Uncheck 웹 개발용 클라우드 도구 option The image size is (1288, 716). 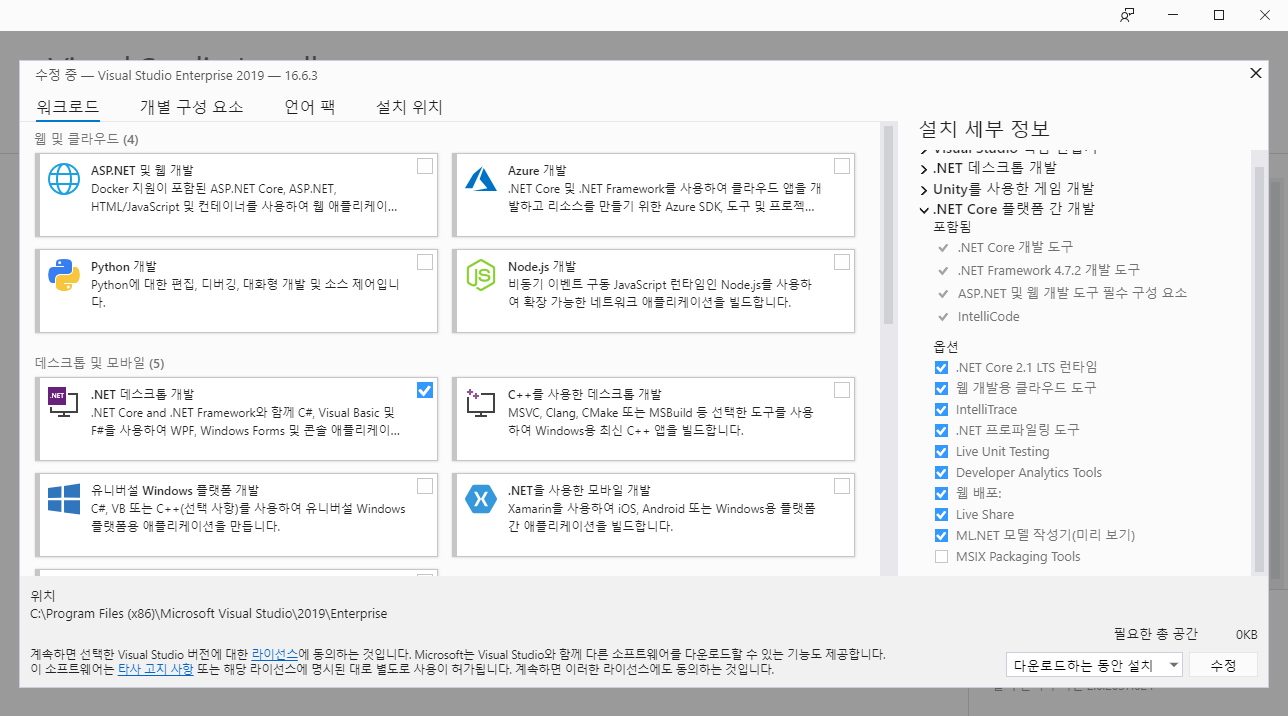coord(941,388)
